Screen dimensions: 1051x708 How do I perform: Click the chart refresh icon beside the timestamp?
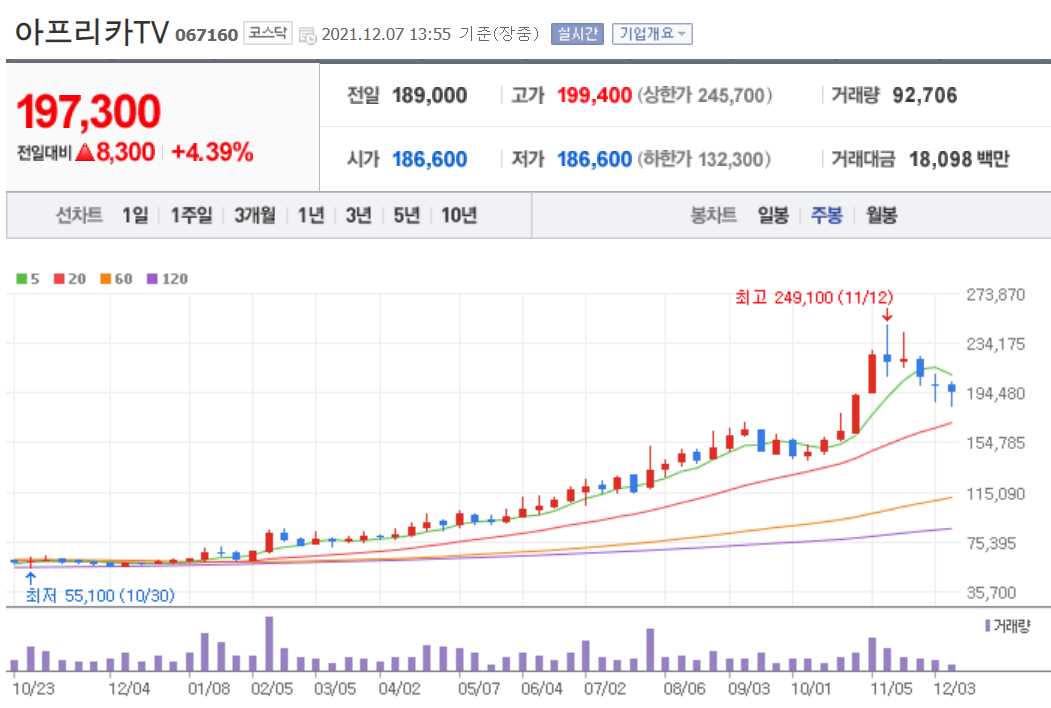coord(308,33)
